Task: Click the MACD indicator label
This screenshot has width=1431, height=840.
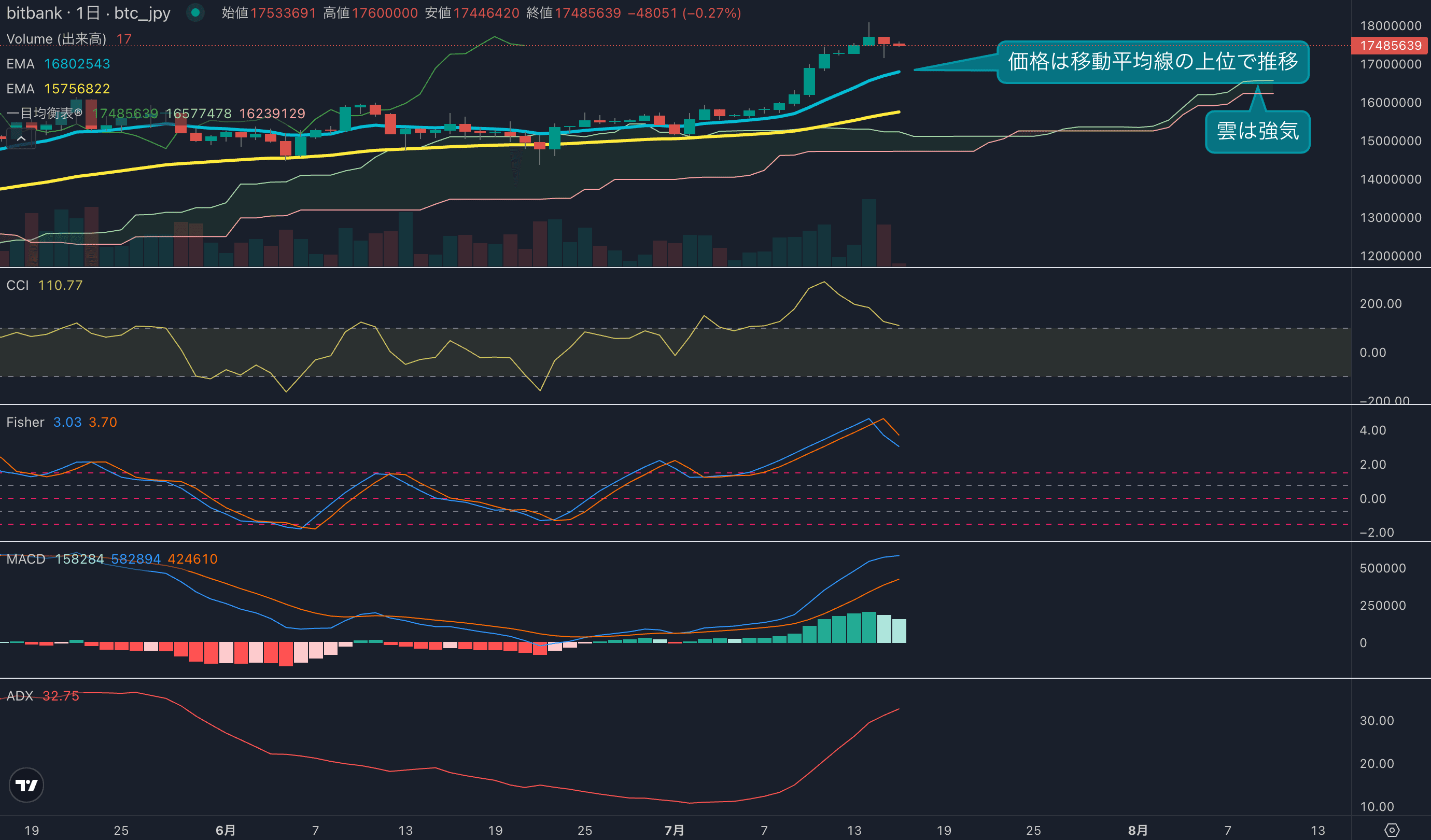Action: click(x=25, y=559)
